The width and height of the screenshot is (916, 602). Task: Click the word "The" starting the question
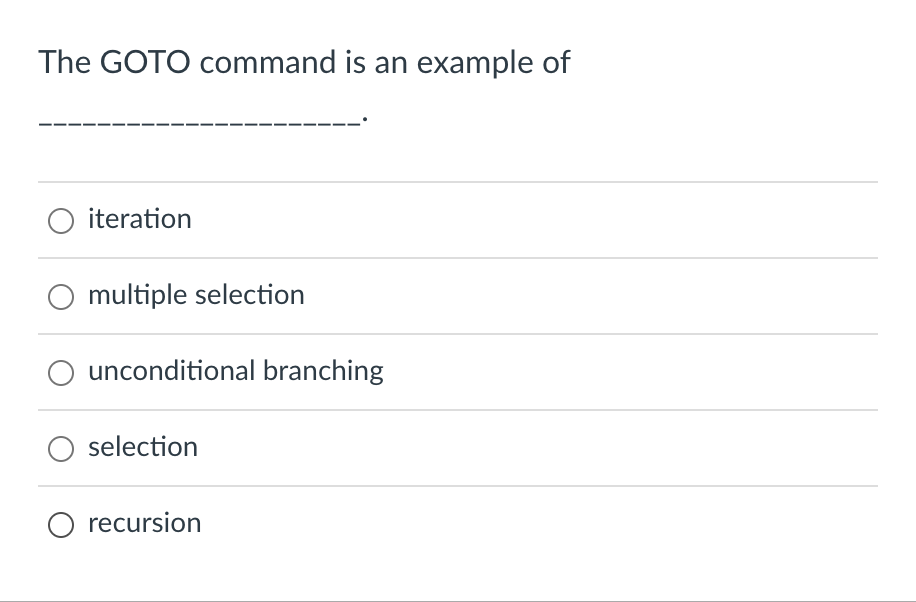tap(64, 62)
